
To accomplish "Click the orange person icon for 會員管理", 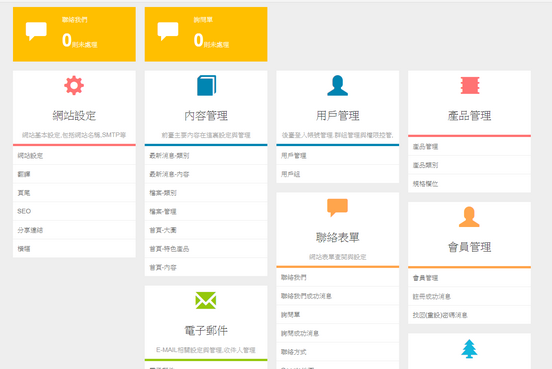I will (469, 217).
